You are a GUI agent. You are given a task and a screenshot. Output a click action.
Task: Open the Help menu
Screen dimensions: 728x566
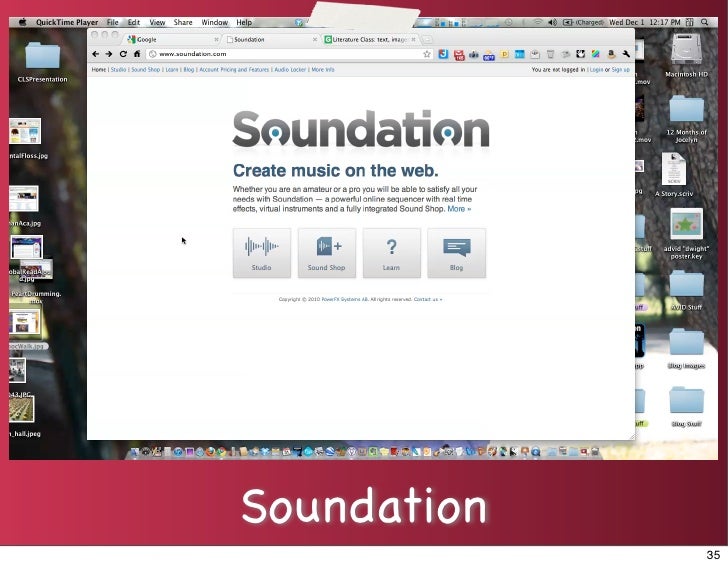coord(244,22)
